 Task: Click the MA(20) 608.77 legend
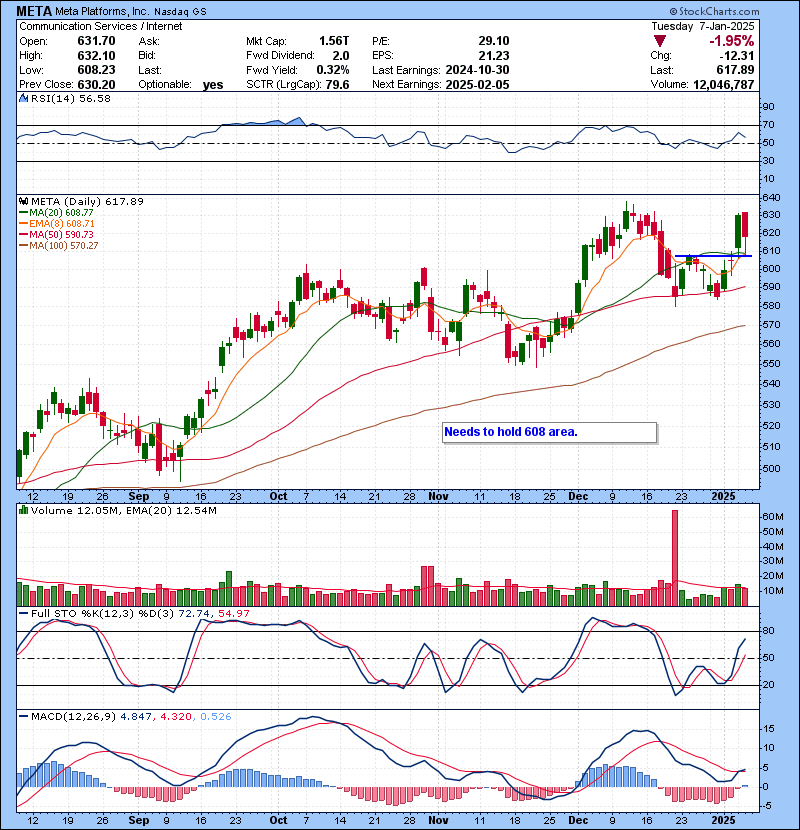(x=57, y=212)
